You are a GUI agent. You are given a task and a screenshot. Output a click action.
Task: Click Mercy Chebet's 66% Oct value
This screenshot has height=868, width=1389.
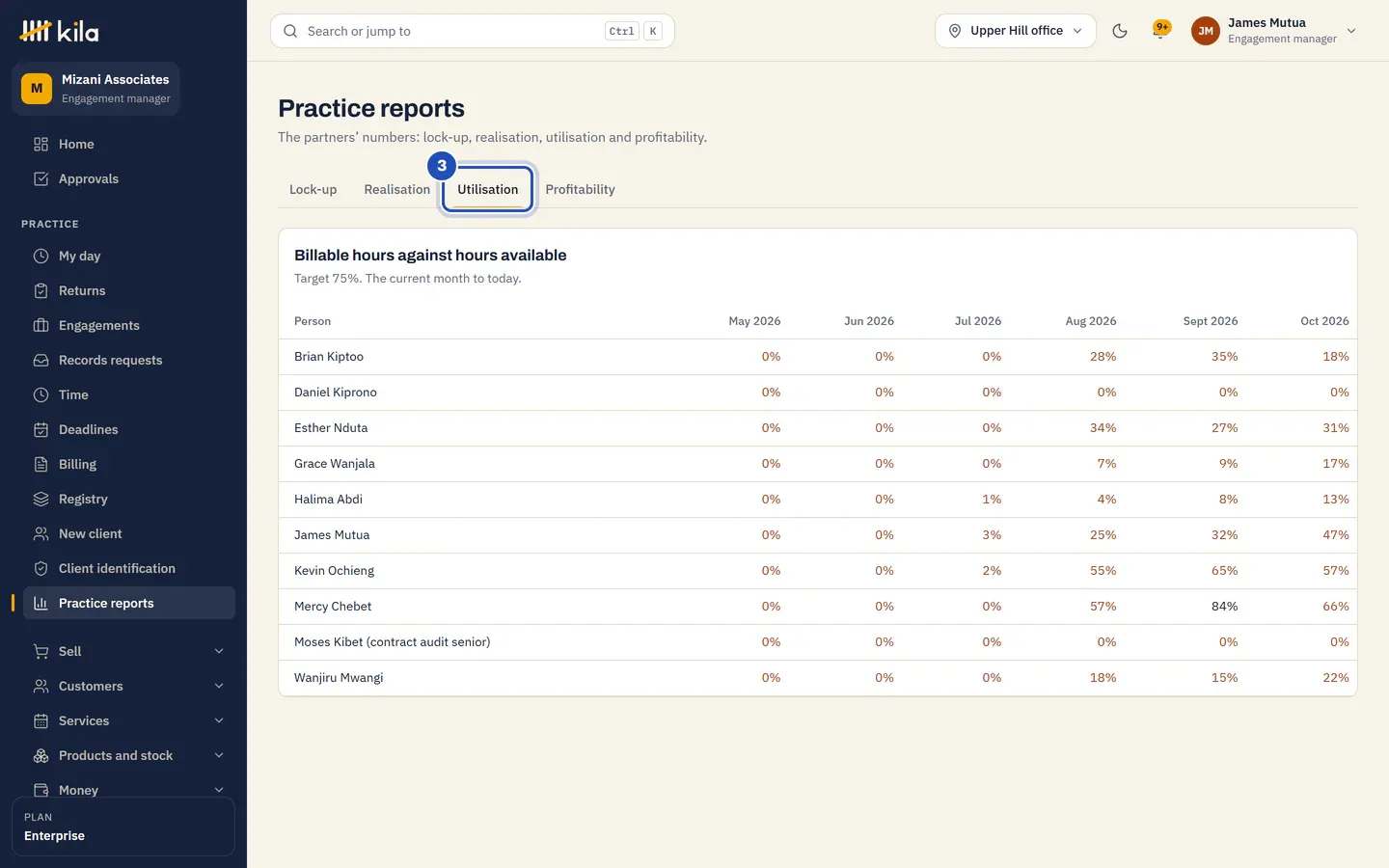click(1336, 607)
